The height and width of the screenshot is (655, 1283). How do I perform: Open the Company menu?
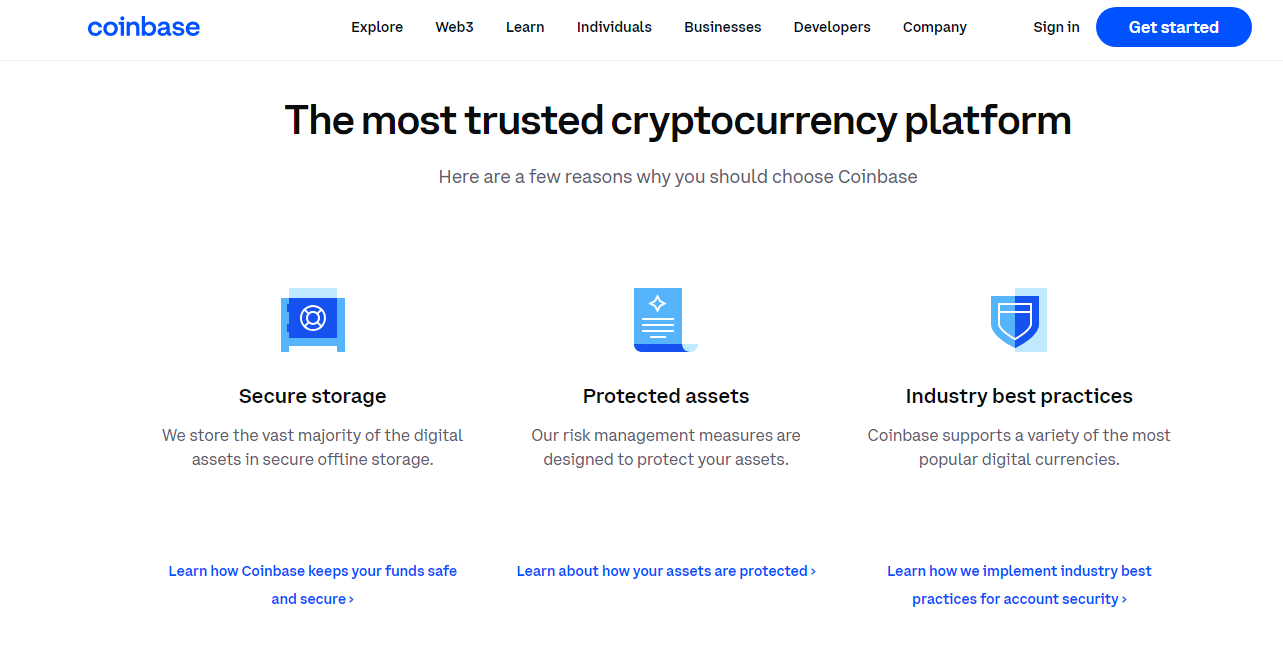[x=935, y=27]
